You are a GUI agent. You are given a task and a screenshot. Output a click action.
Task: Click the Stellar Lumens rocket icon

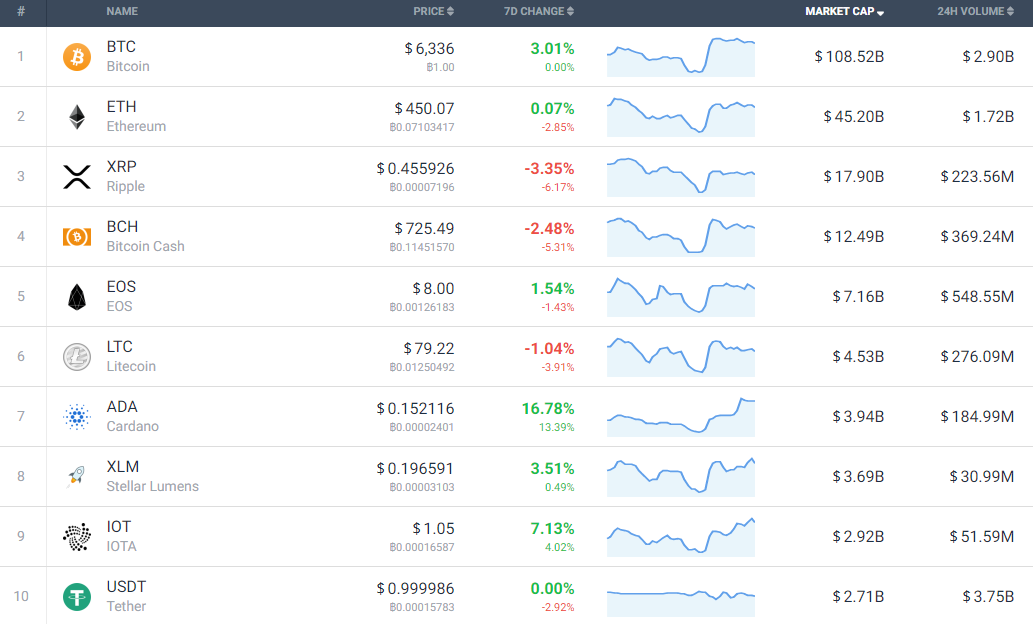[77, 476]
